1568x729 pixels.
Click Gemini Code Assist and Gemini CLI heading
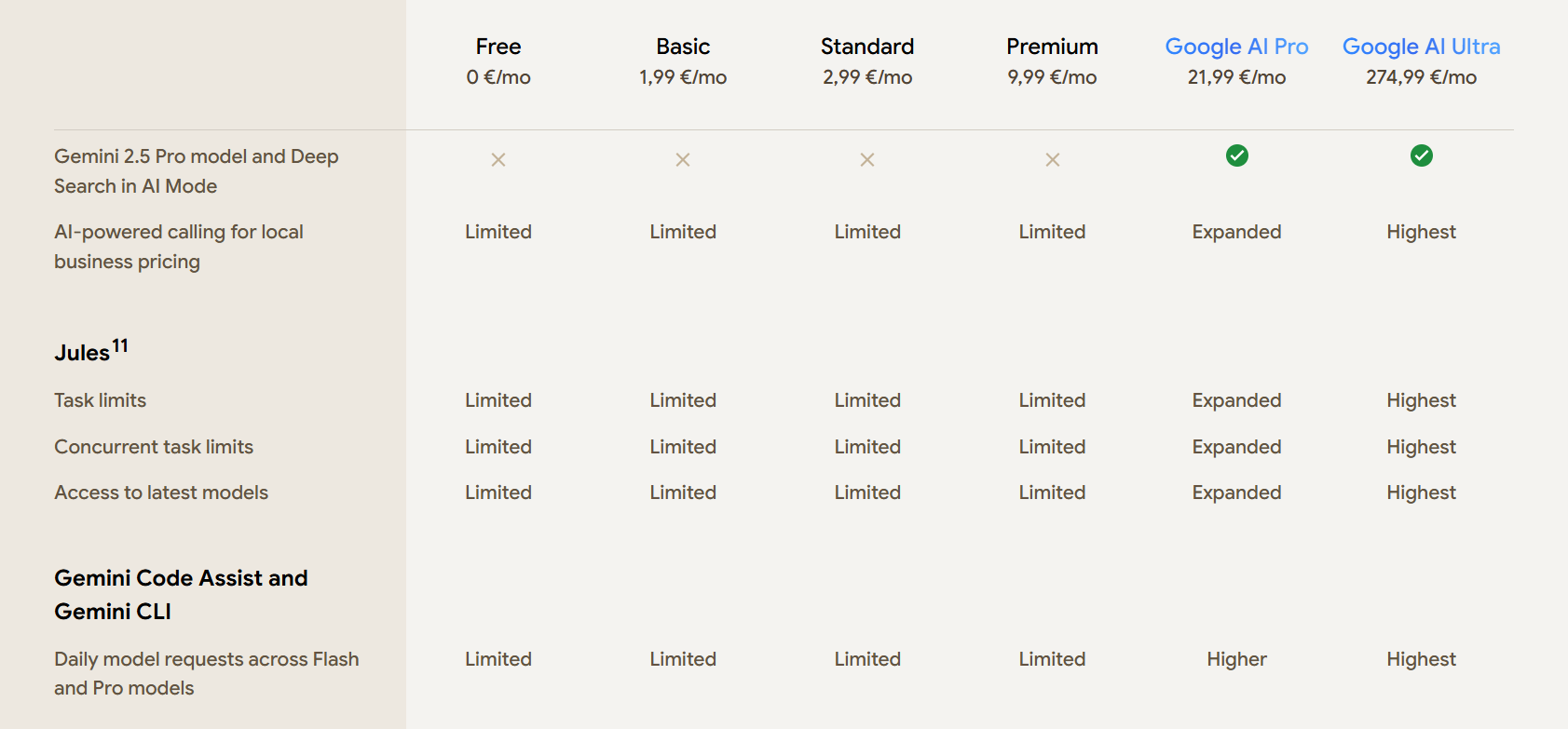click(x=181, y=594)
